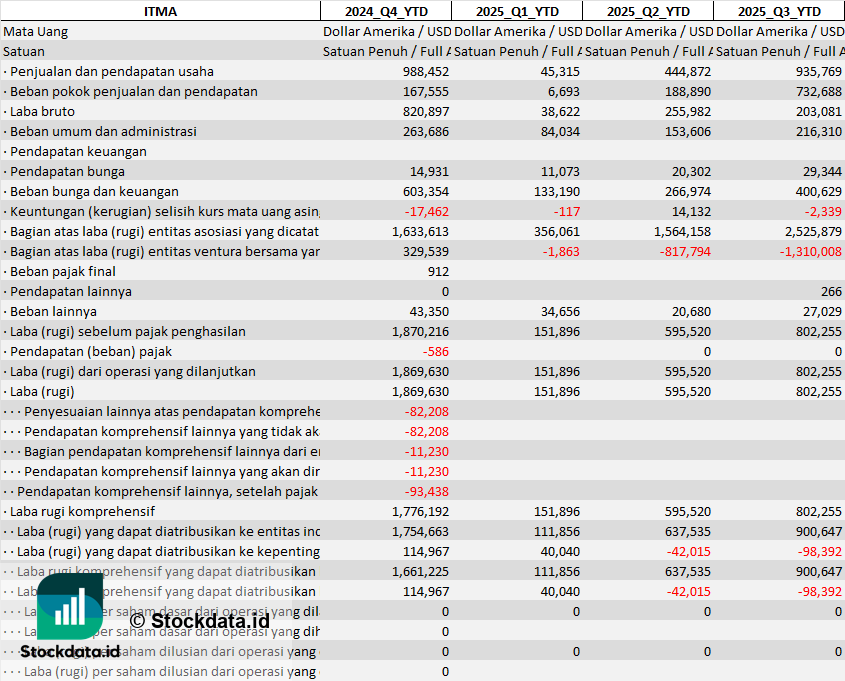Click red value -93,438 comprehensive income

click(x=427, y=491)
